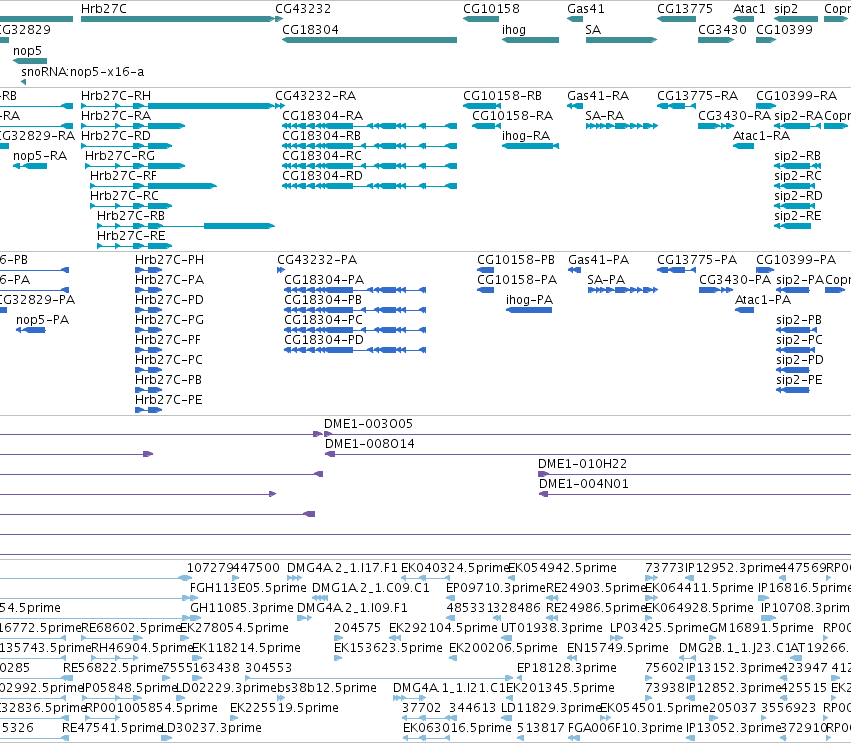Screen dimensions: 851x743
Task: Select protein Hrb27C-PH label
Action: click(169, 260)
